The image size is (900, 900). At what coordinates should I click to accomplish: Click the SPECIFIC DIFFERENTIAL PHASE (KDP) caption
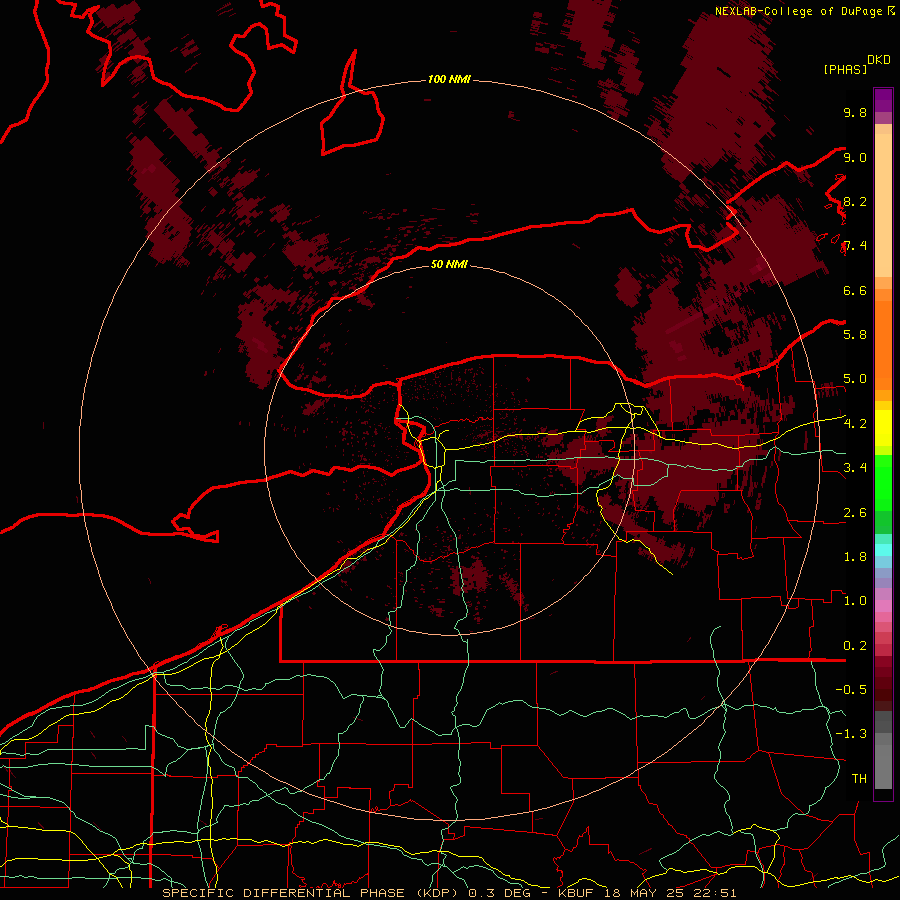click(310, 893)
